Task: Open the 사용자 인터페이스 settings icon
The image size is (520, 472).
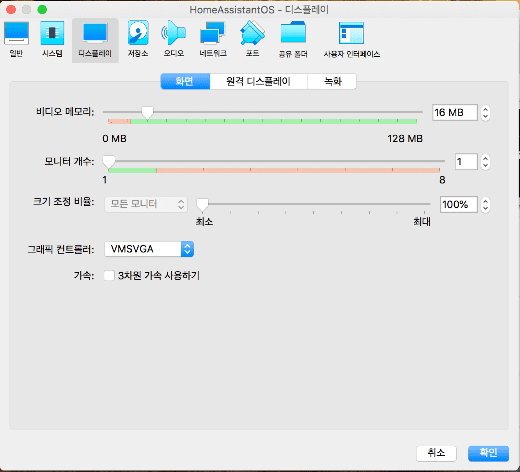Action: point(352,40)
